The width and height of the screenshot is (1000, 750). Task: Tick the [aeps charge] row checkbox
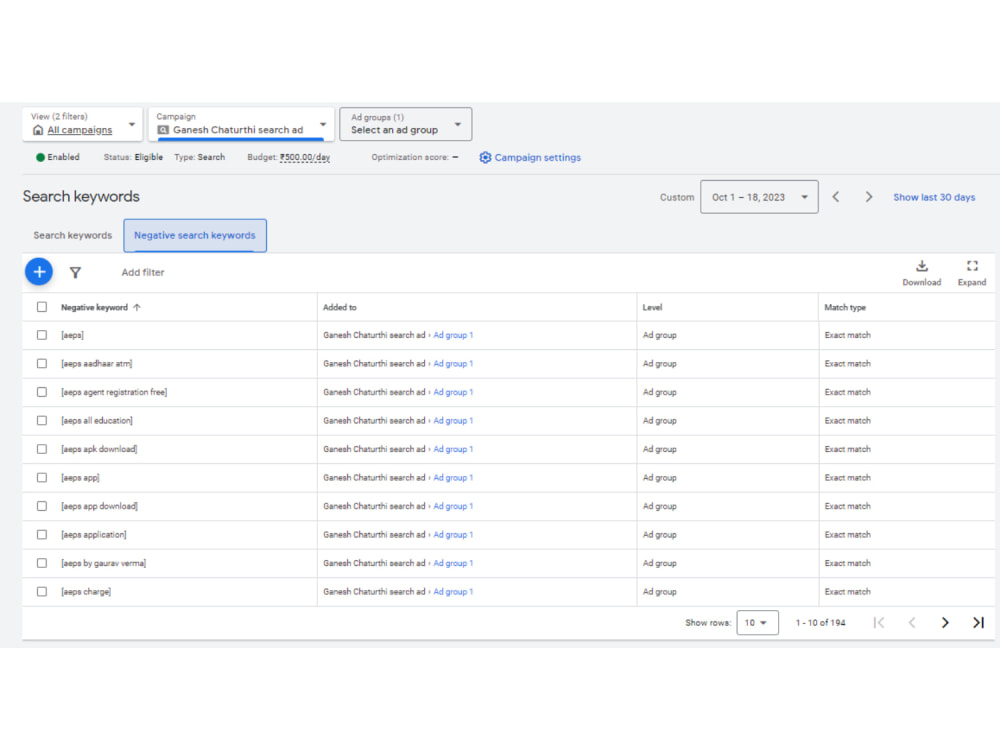tap(42, 592)
